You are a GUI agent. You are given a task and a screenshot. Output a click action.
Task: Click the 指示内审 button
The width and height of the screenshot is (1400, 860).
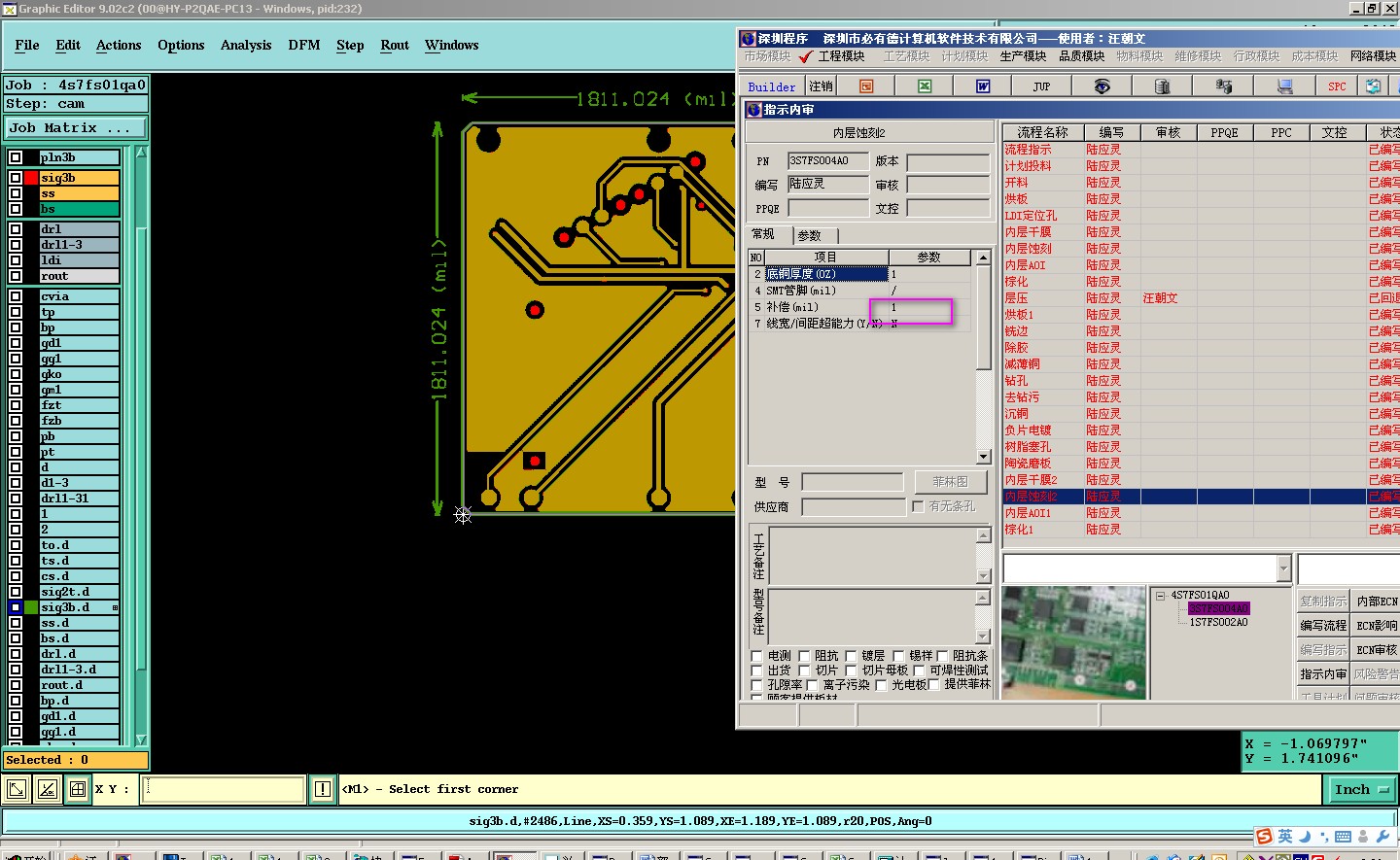pyautogui.click(x=1323, y=674)
